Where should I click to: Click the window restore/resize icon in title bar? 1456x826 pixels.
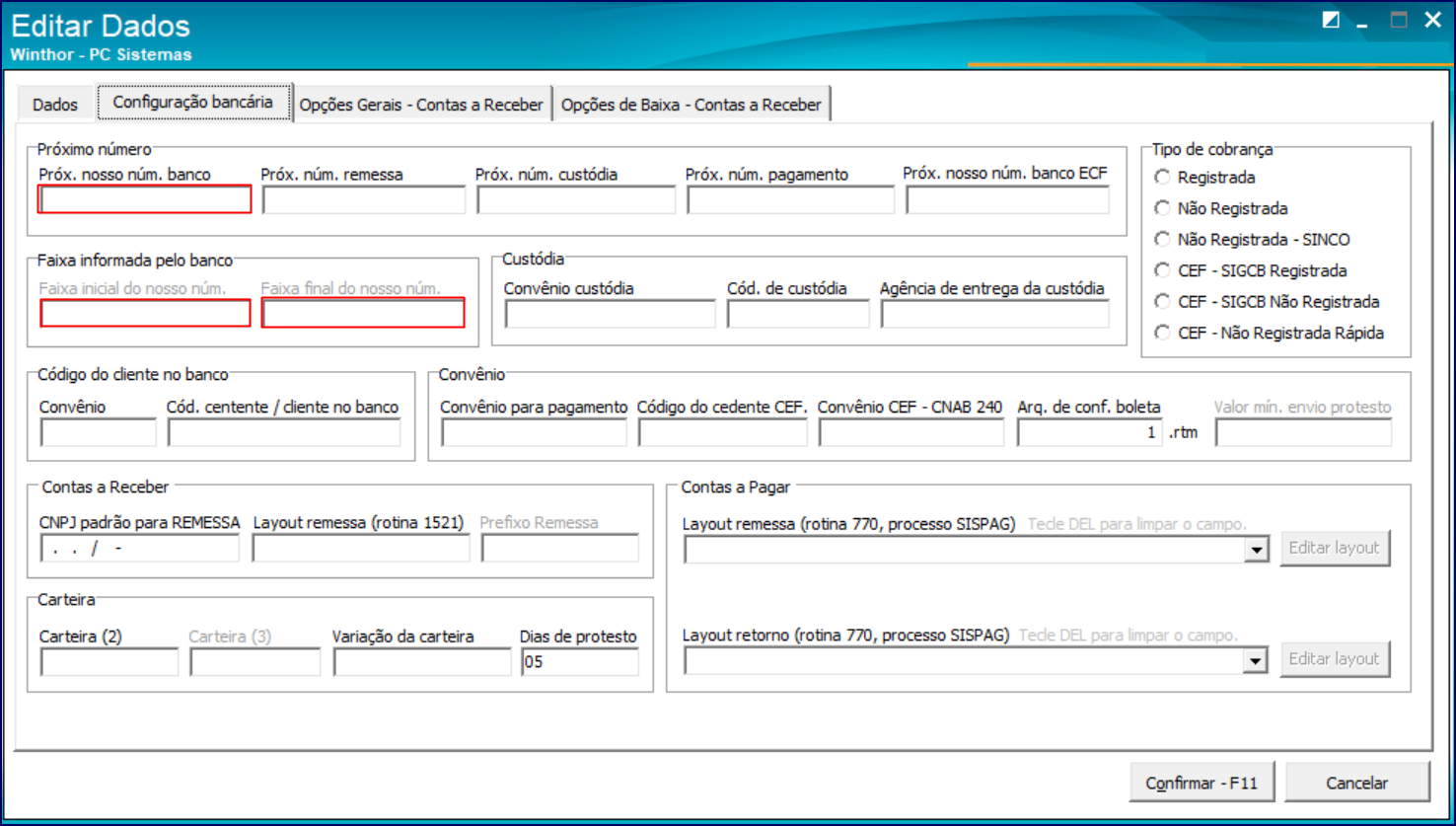click(x=1331, y=20)
